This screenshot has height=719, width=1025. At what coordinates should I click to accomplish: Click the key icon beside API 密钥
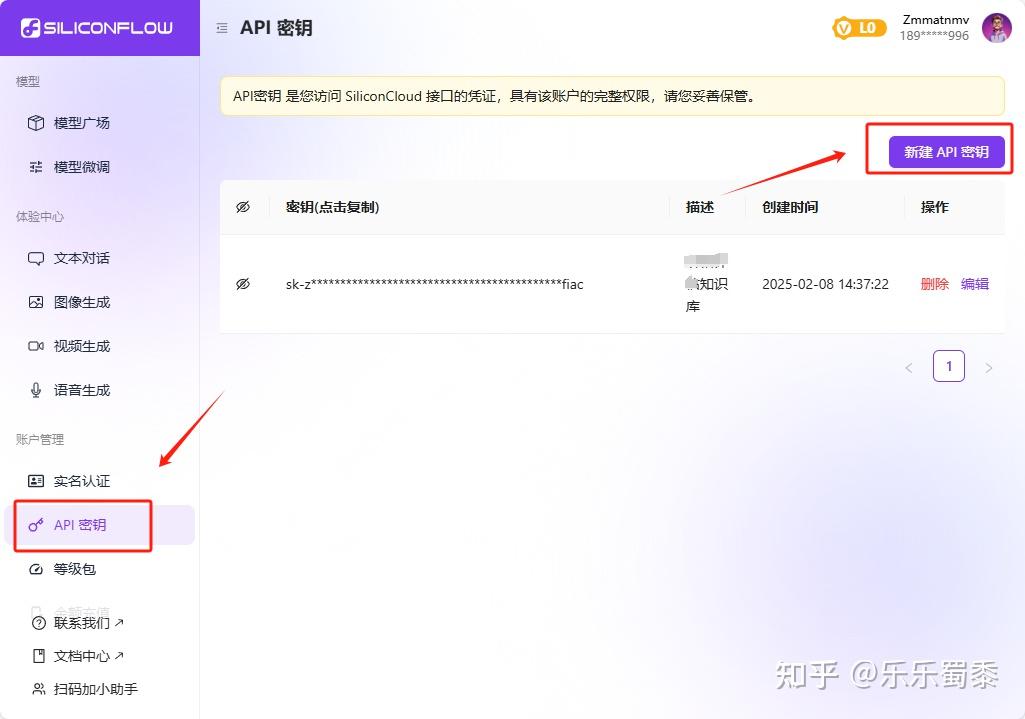point(36,525)
